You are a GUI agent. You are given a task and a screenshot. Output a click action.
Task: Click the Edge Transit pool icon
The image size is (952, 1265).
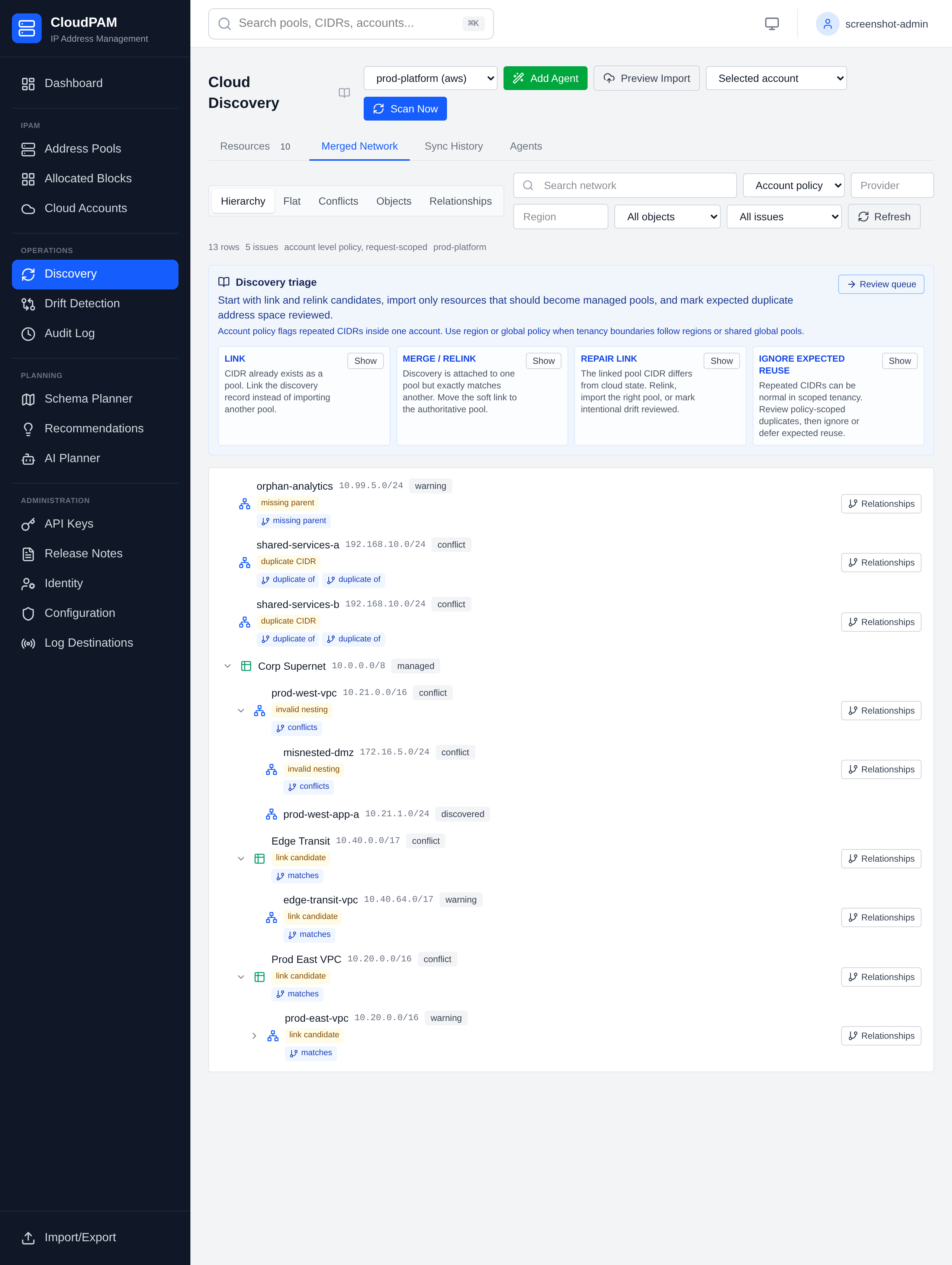260,858
